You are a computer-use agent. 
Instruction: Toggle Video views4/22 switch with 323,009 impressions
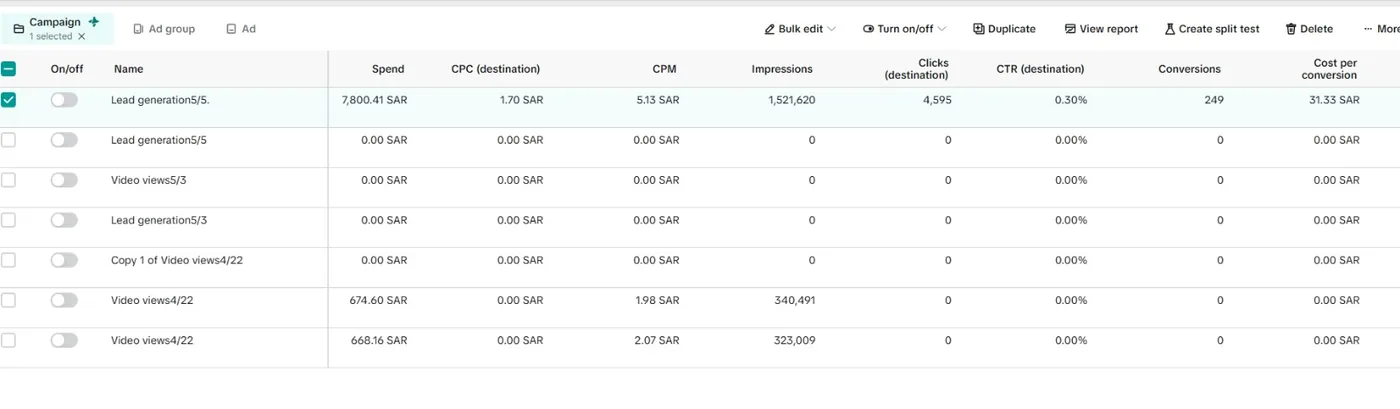(64, 340)
